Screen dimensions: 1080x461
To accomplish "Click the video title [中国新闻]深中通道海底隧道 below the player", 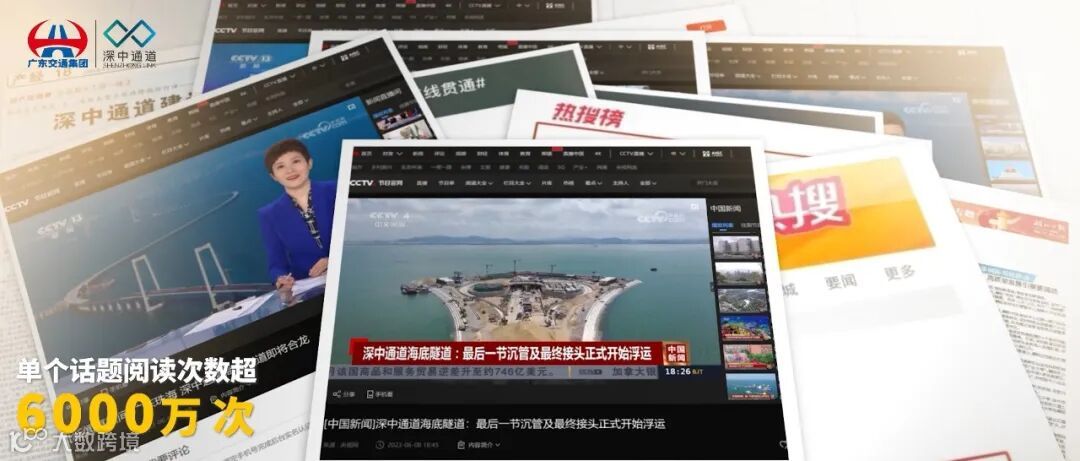I will tap(495, 424).
